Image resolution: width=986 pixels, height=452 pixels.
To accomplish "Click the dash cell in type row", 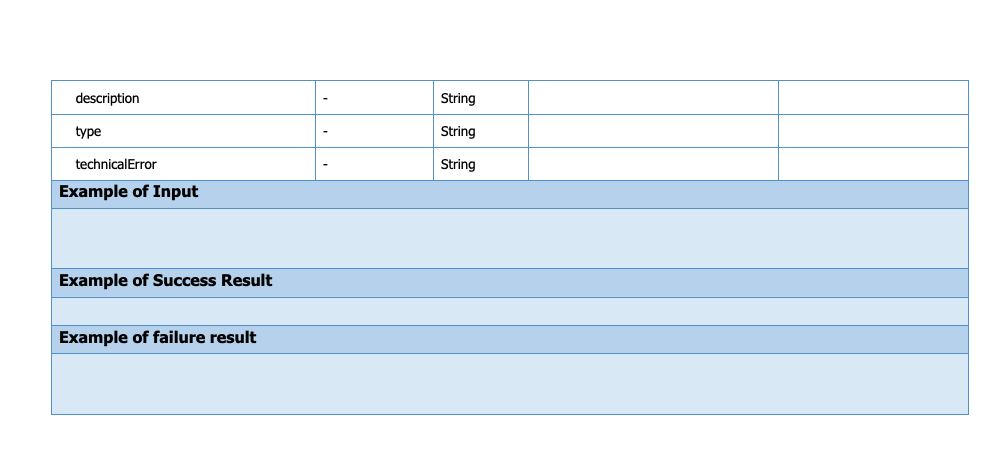I will [x=326, y=132].
